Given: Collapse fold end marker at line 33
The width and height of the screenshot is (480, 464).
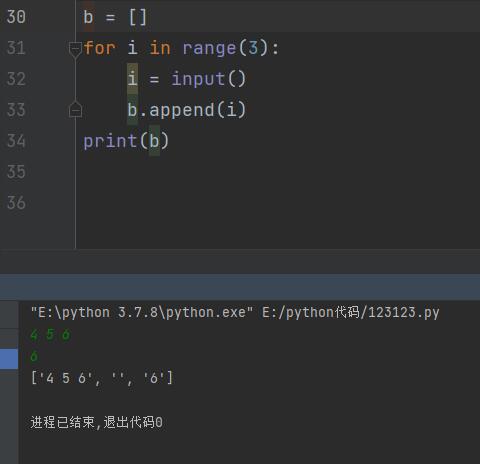Looking at the screenshot, I should click(x=75, y=109).
